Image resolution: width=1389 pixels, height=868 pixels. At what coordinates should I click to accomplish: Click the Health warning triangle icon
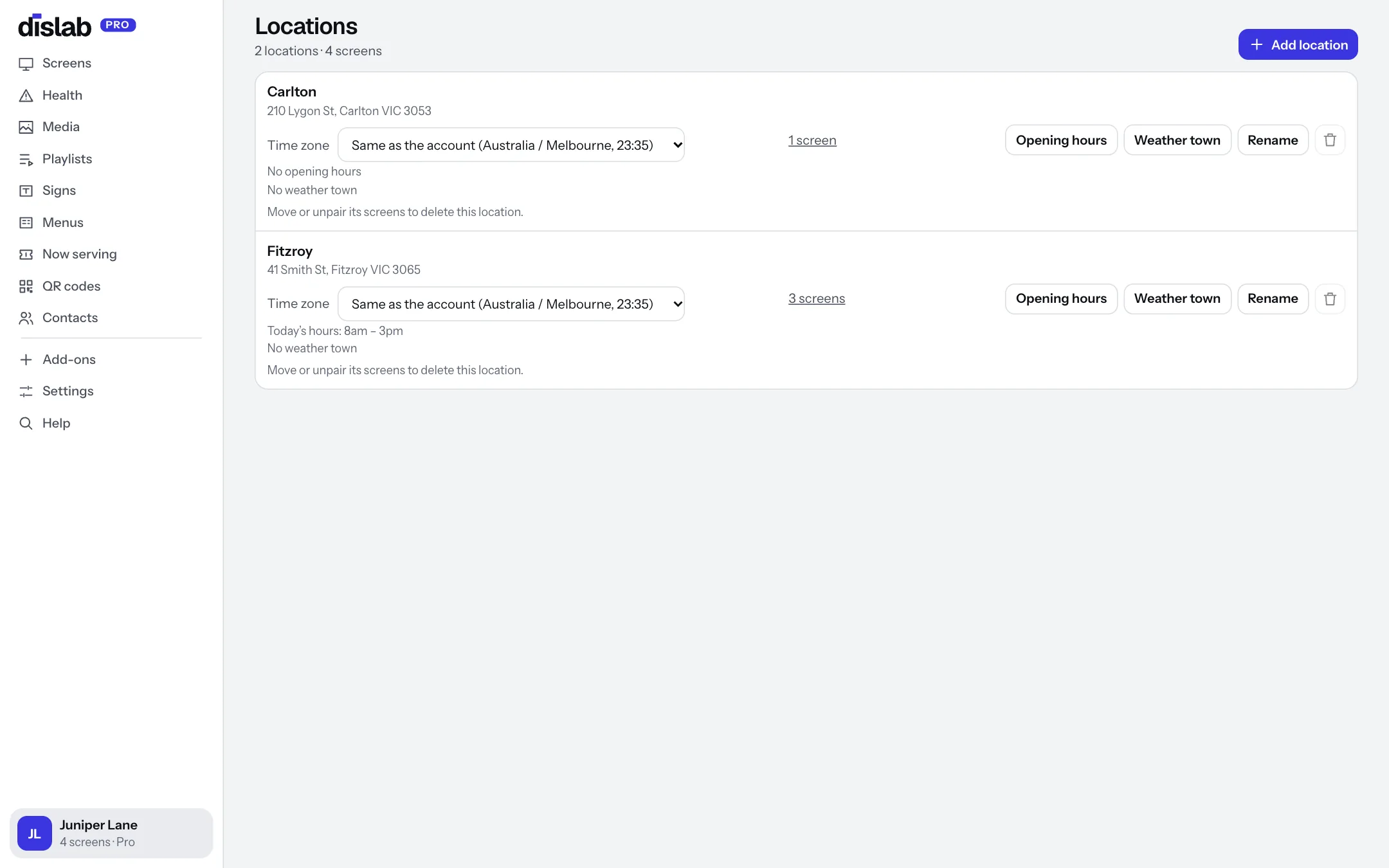point(26,96)
